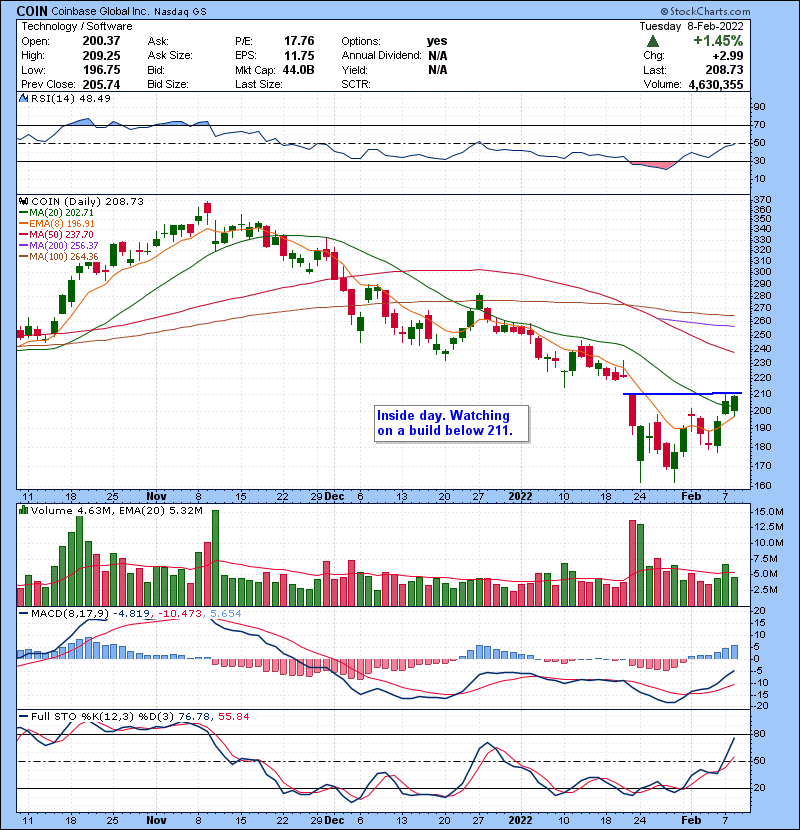Click the Mkt Cap value 44.0B

pyautogui.click(x=299, y=70)
